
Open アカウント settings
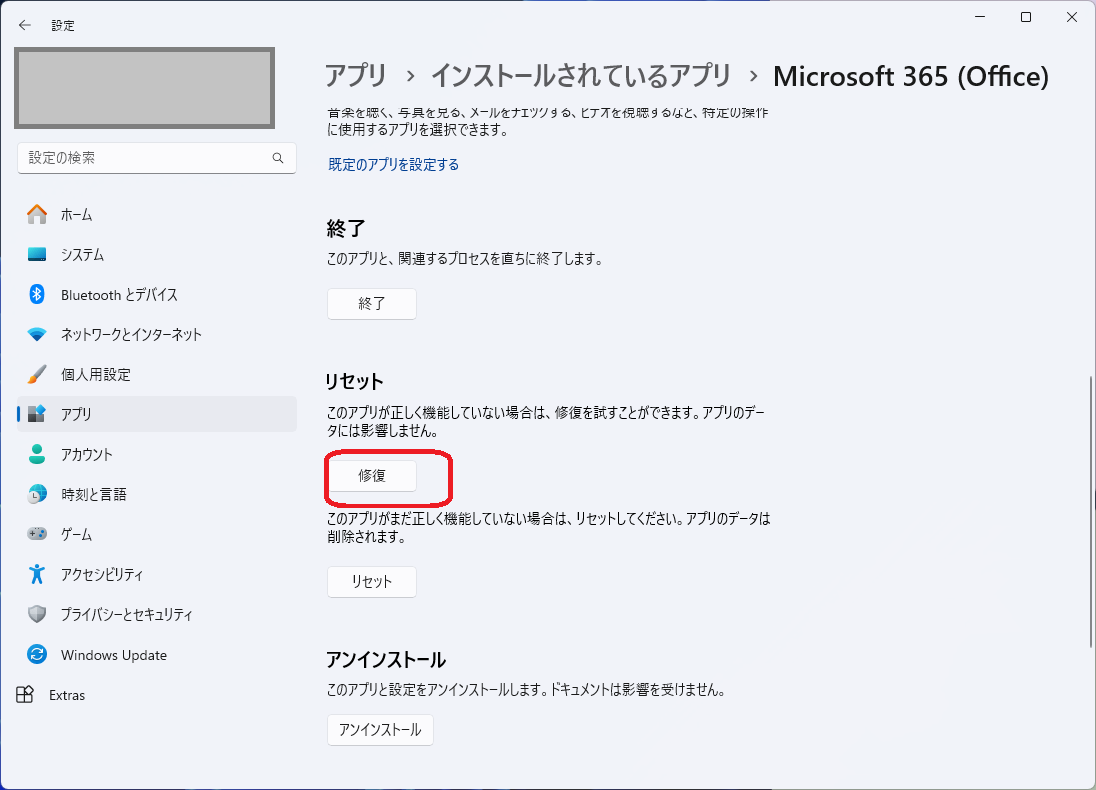[x=157, y=454]
